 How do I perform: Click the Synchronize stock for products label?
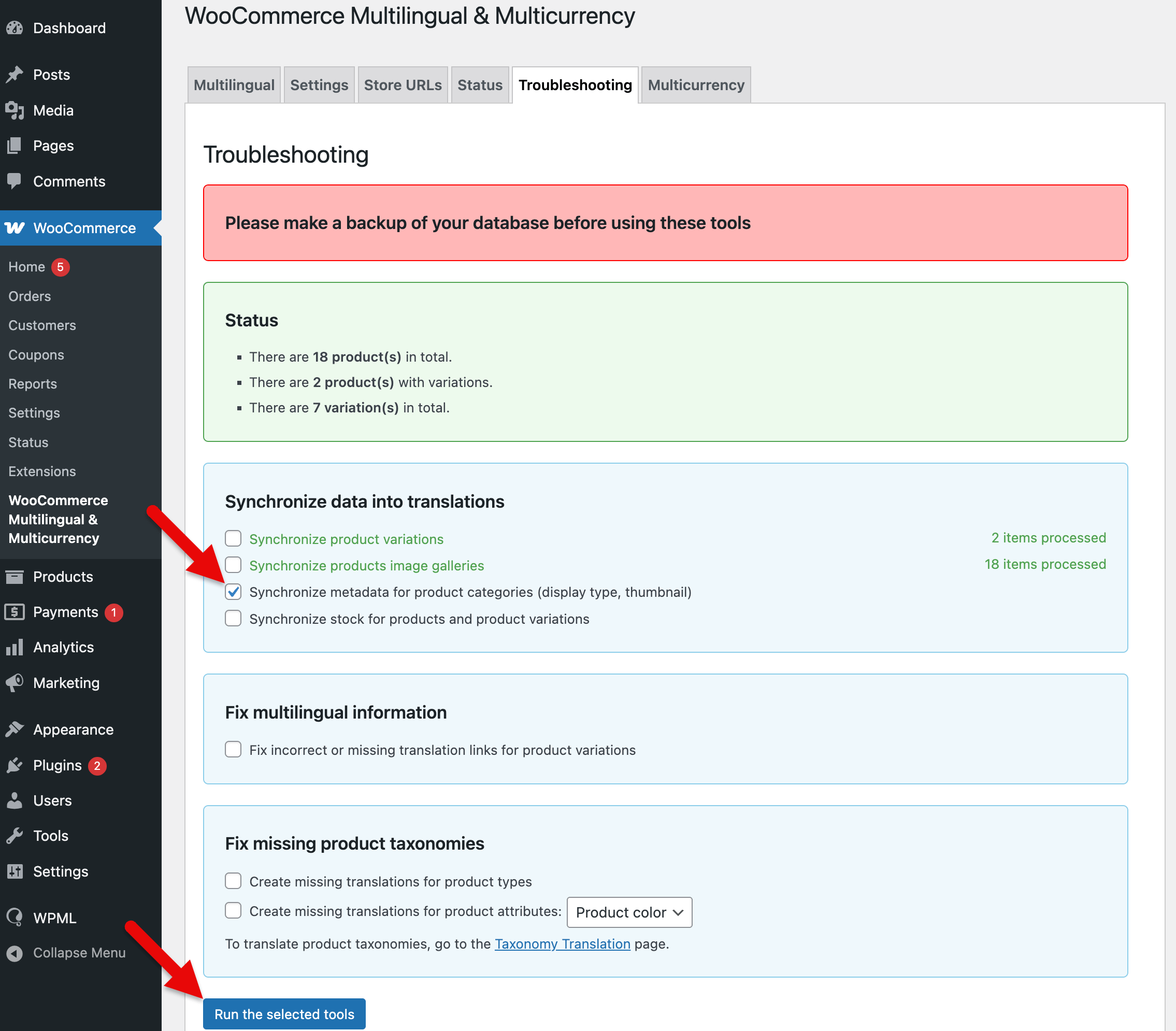pyautogui.click(x=420, y=619)
